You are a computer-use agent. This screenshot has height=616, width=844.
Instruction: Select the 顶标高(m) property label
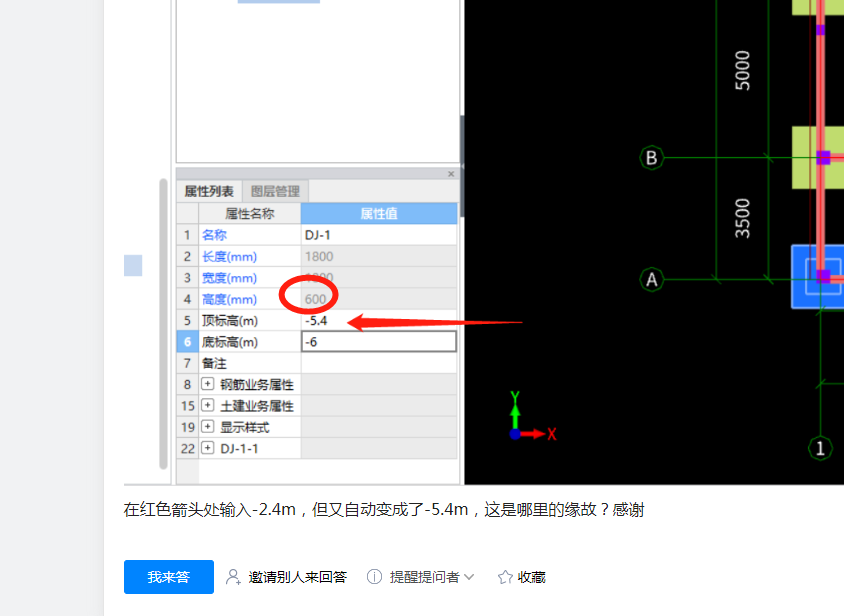point(230,320)
